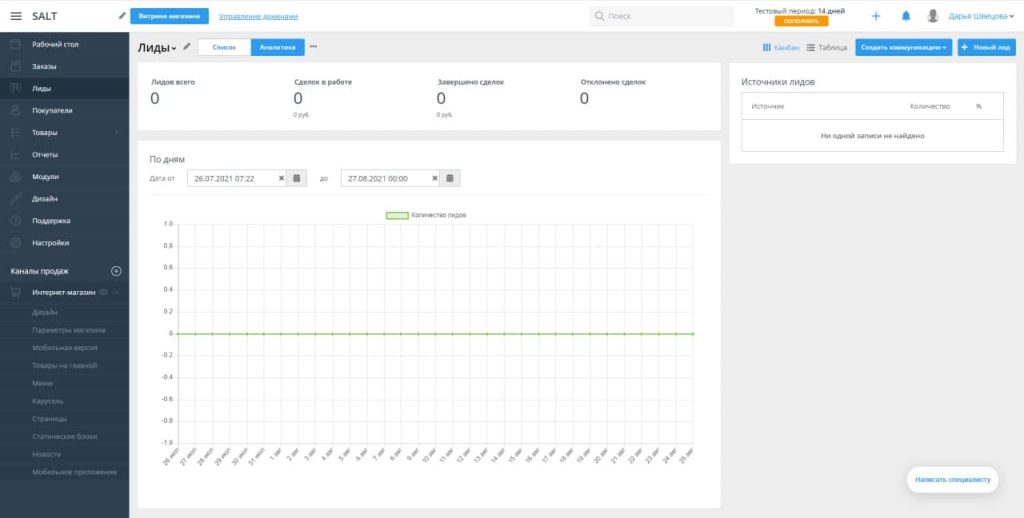
Task: Open the hamburger menu next to SALT
Action: (15, 16)
